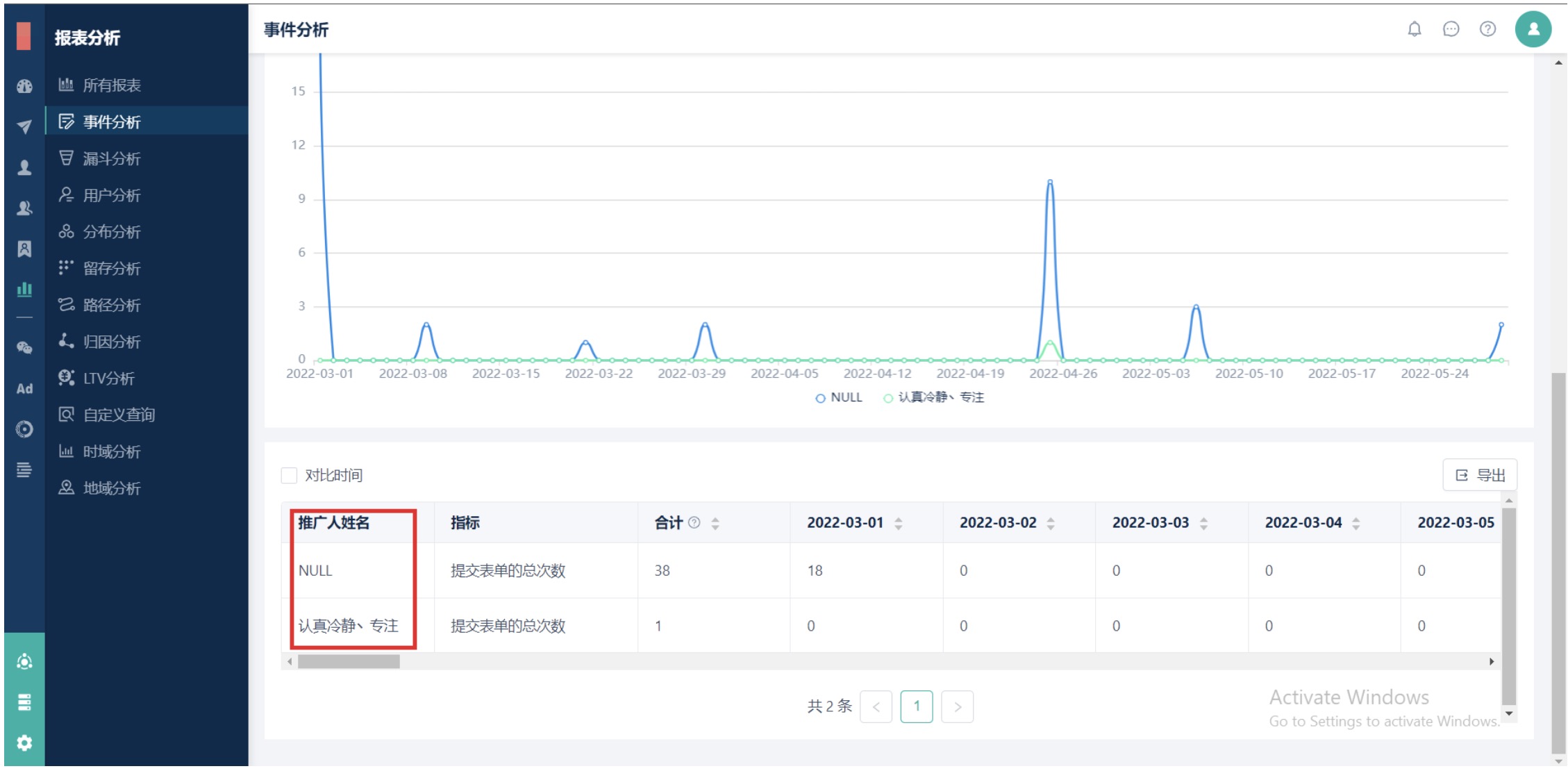Select page 1 in pagination
The height and width of the screenshot is (771, 1568).
click(x=917, y=707)
